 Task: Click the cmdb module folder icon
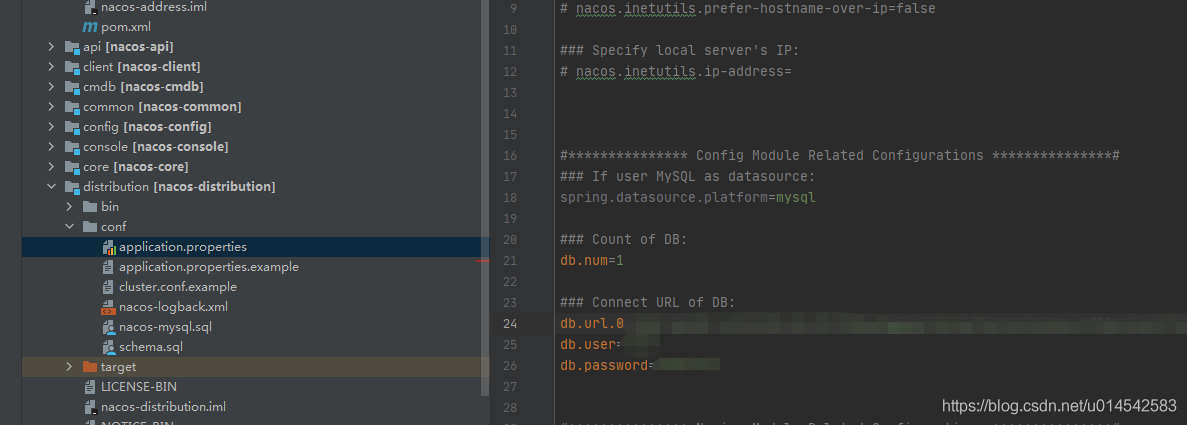[72, 87]
